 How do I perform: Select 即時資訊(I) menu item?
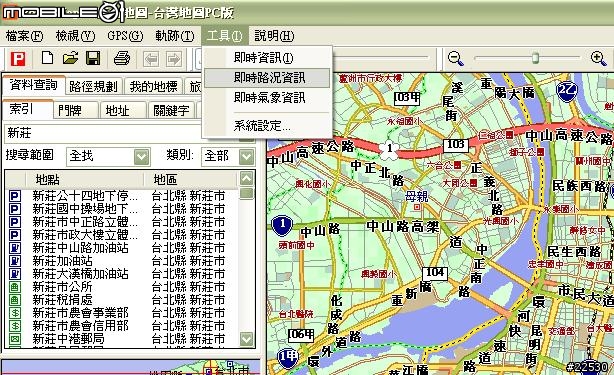click(x=267, y=58)
